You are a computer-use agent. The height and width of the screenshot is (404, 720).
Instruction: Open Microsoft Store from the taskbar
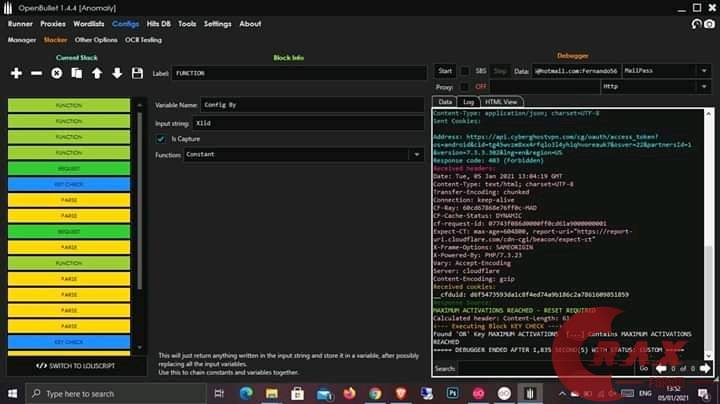pyautogui.click(x=297, y=393)
